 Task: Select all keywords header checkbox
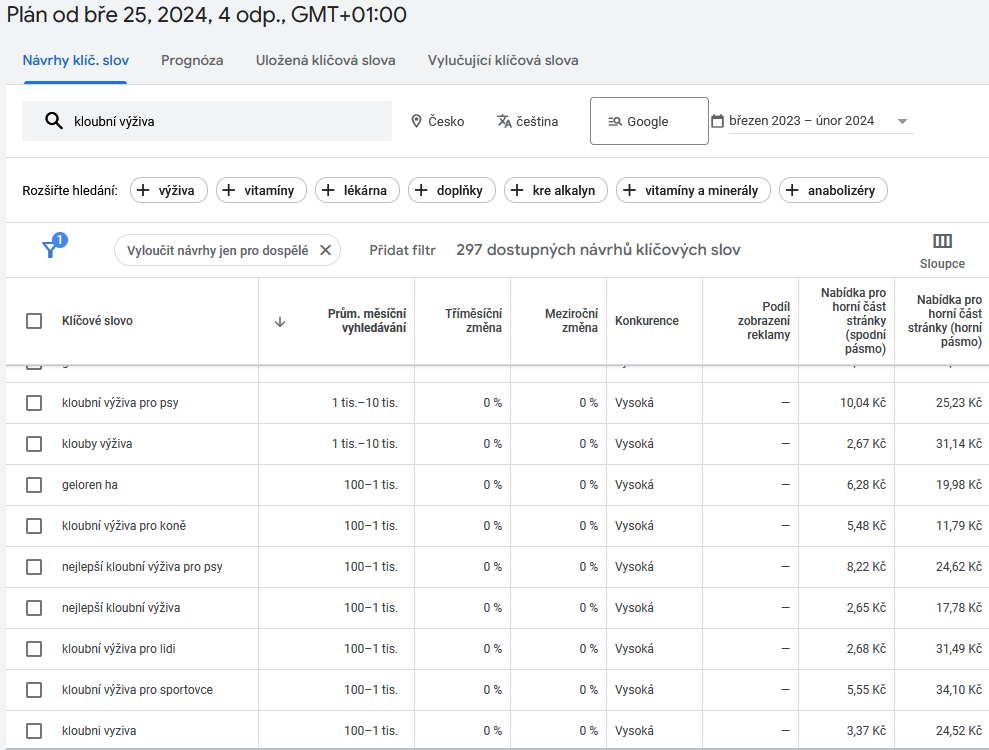(34, 321)
